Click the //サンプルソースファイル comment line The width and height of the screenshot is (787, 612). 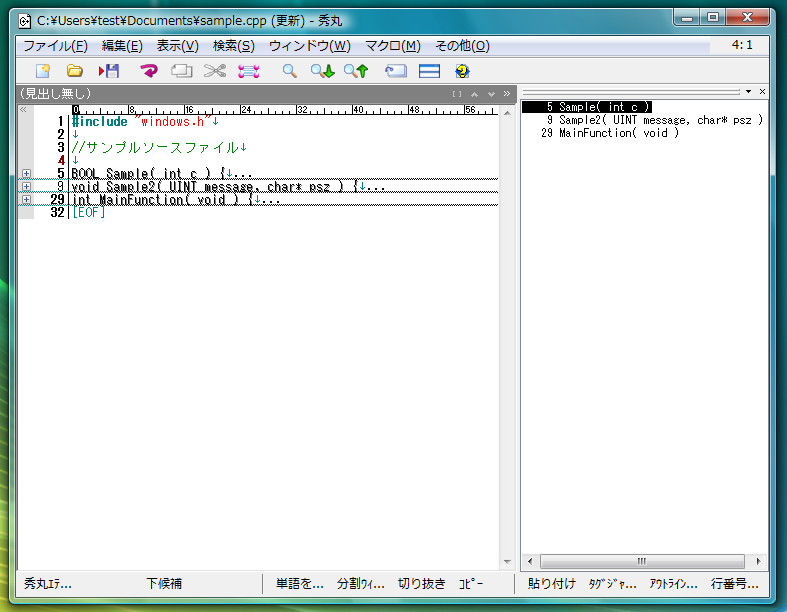pos(159,148)
